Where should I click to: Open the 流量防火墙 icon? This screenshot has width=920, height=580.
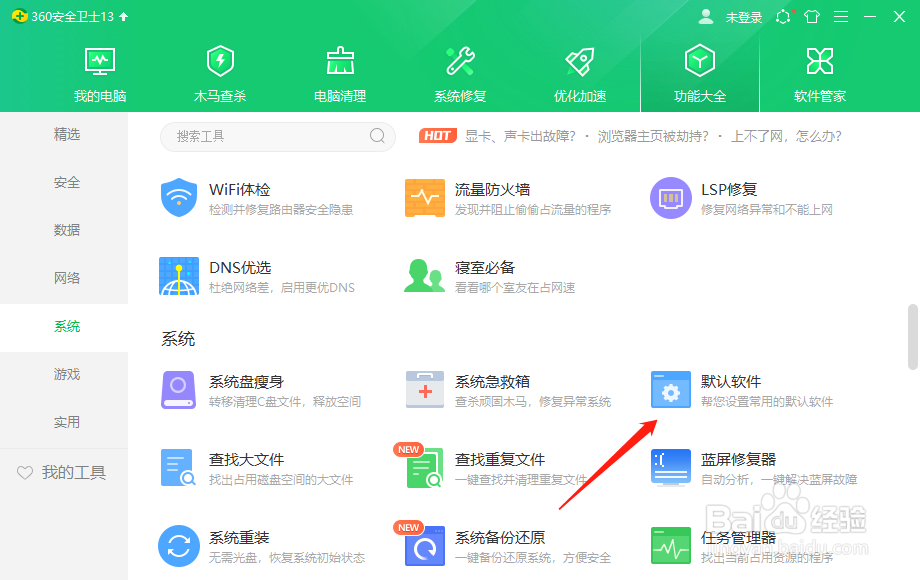point(424,198)
